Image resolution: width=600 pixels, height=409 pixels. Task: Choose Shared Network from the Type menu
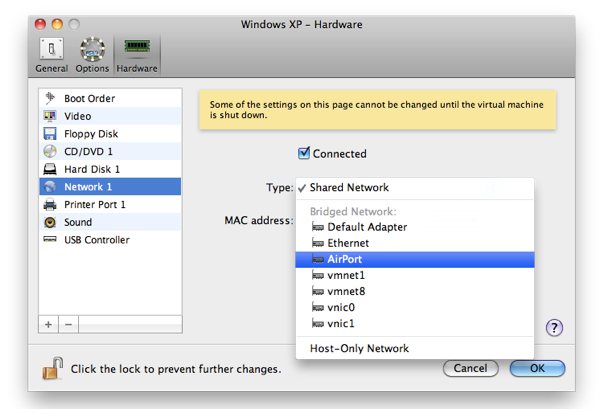[x=349, y=187]
